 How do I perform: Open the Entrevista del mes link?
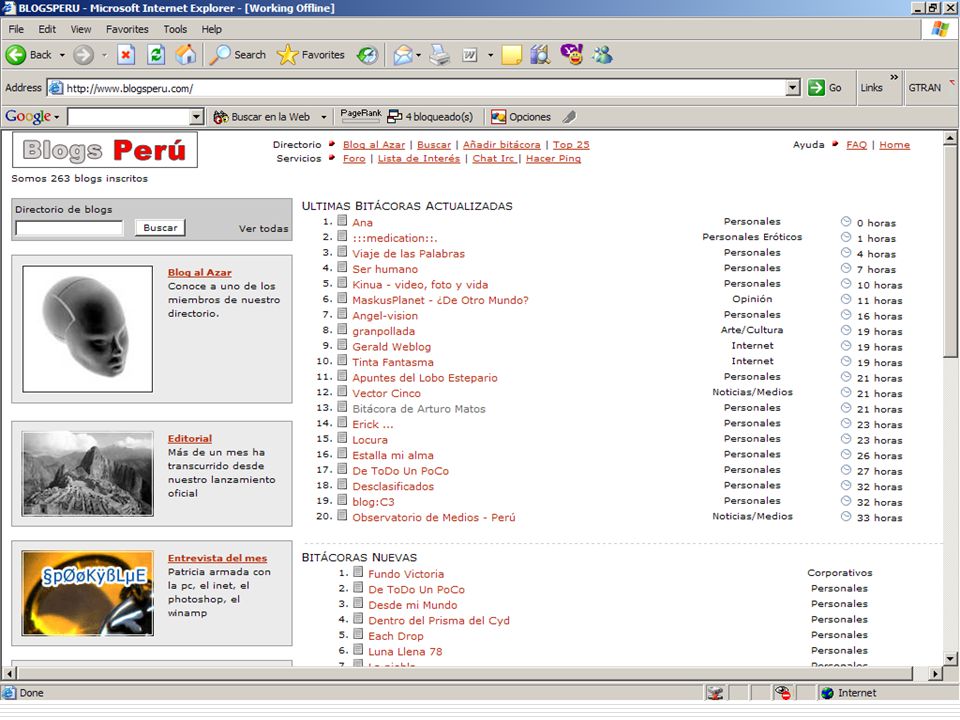(x=217, y=558)
